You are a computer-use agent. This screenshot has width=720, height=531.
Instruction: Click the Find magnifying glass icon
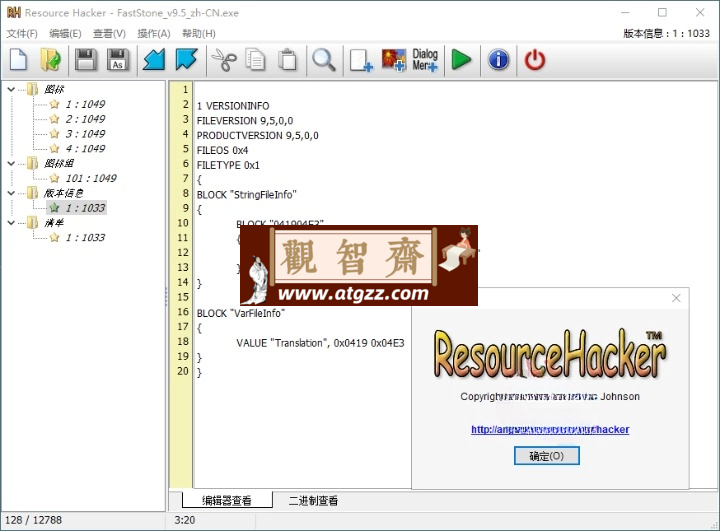(x=324, y=60)
